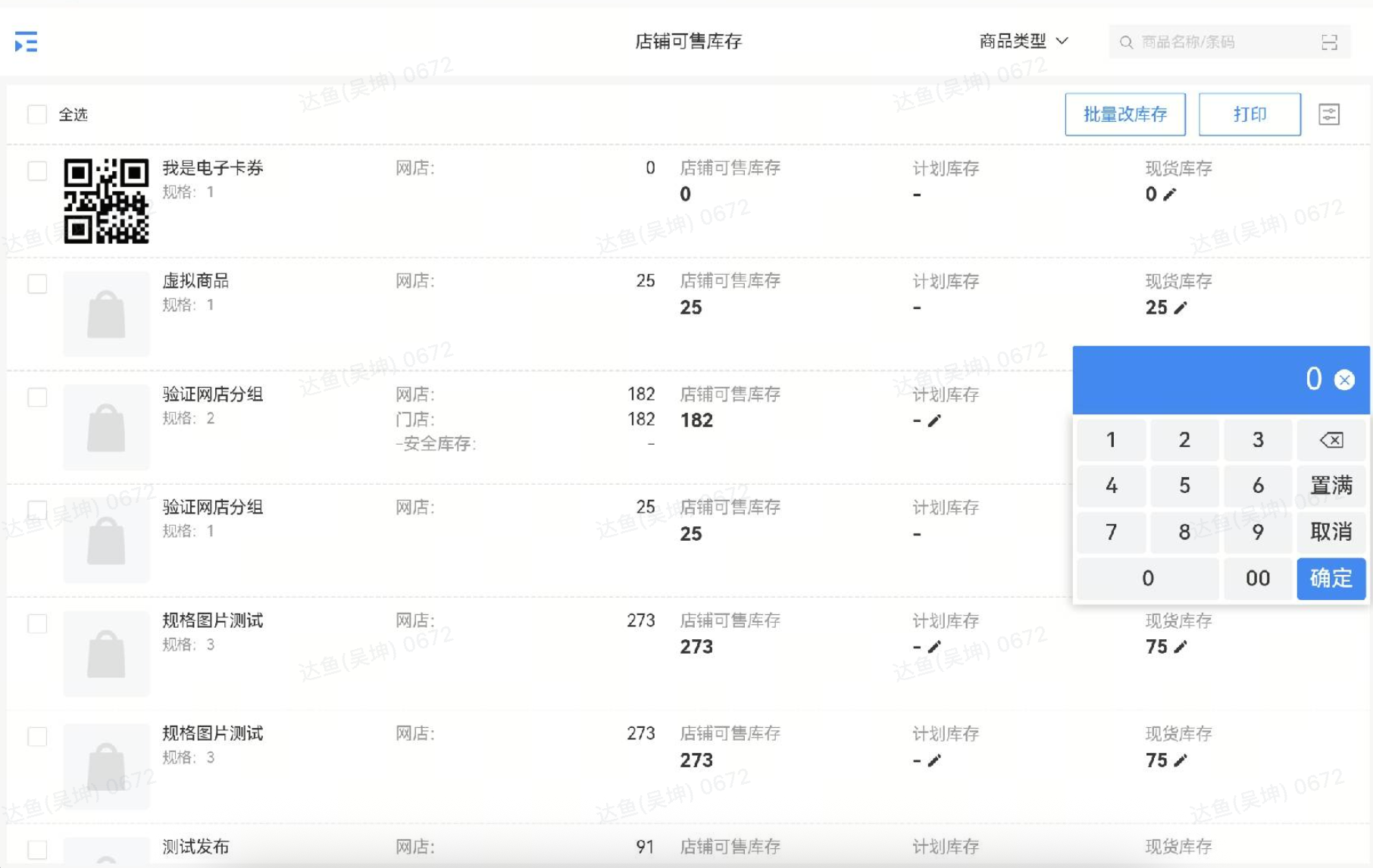Edit 现货库存 pencil for 我是电子卡券
The width and height of the screenshot is (1373, 868).
coord(1170,195)
